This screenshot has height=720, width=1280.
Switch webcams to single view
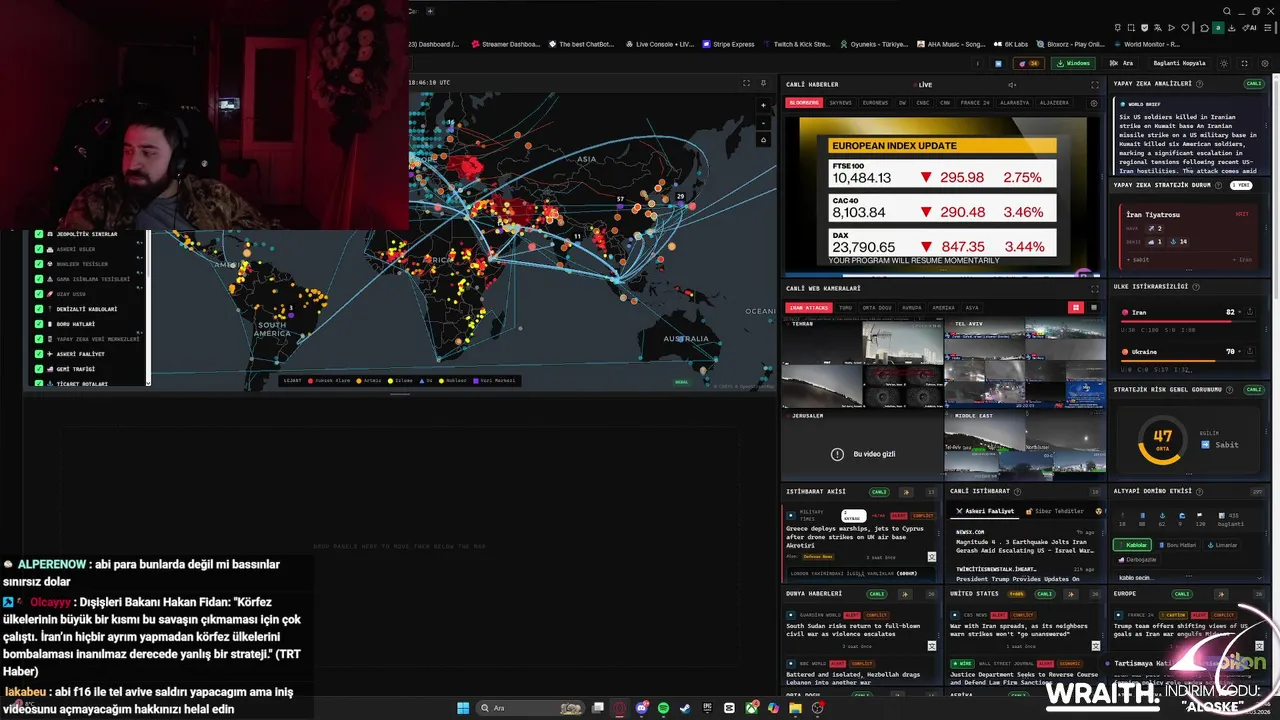tap(1093, 308)
